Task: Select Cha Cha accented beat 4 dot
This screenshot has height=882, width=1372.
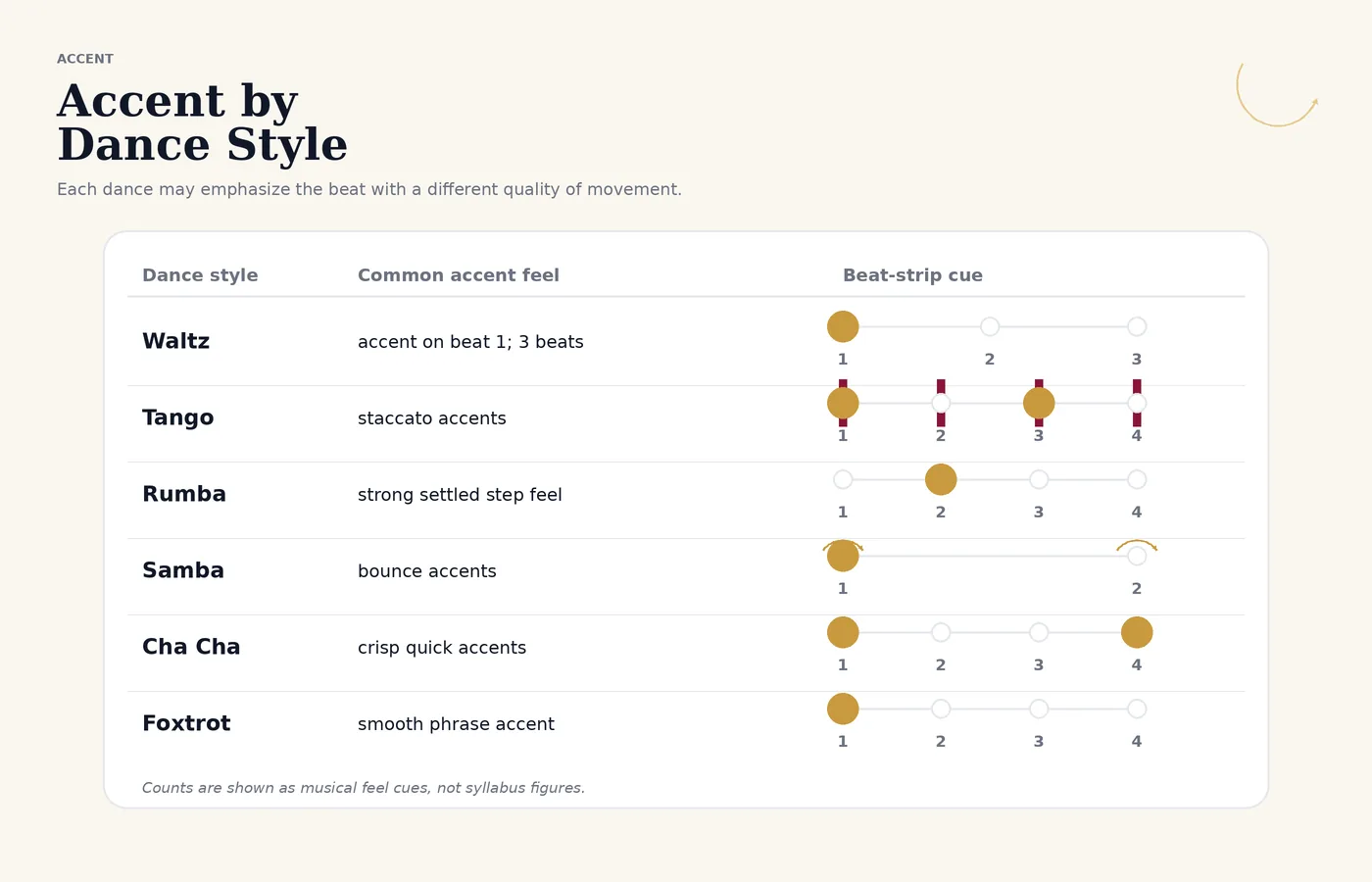Action: tap(1137, 632)
